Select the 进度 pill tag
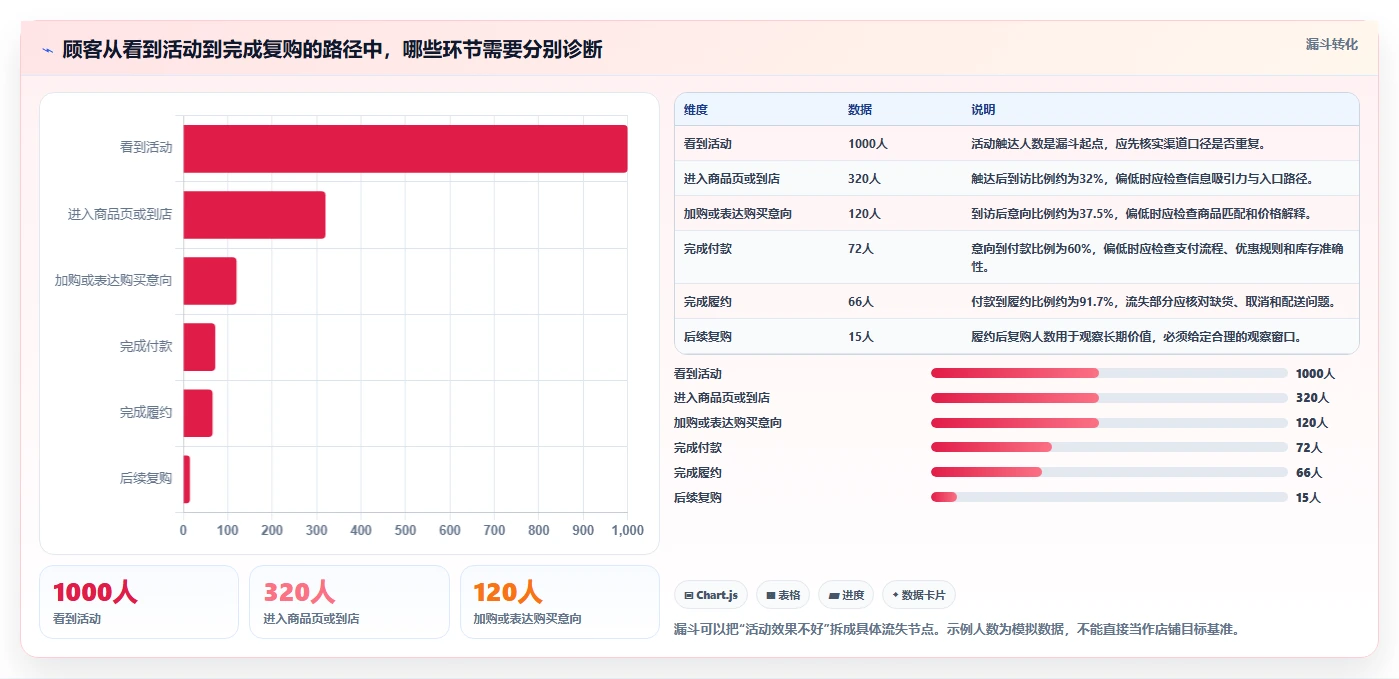The height and width of the screenshot is (679, 1399). point(846,595)
